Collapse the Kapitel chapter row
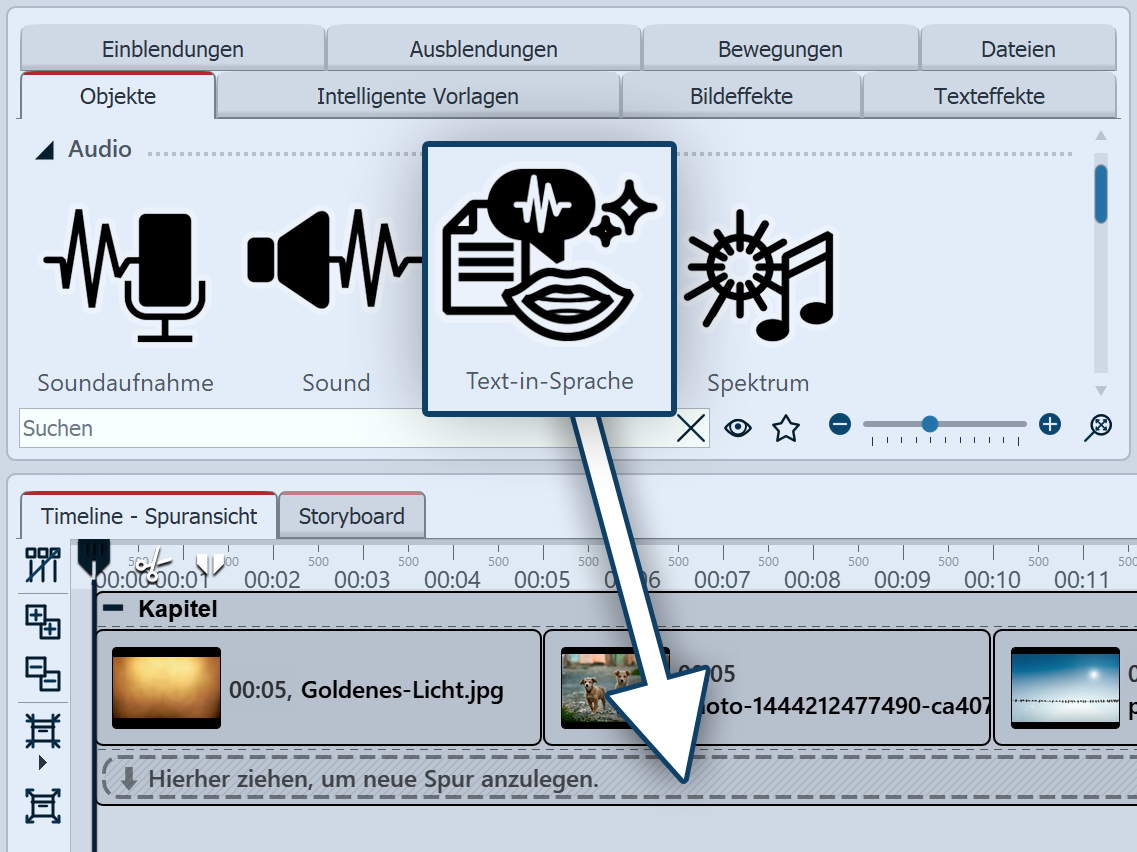 (113, 608)
